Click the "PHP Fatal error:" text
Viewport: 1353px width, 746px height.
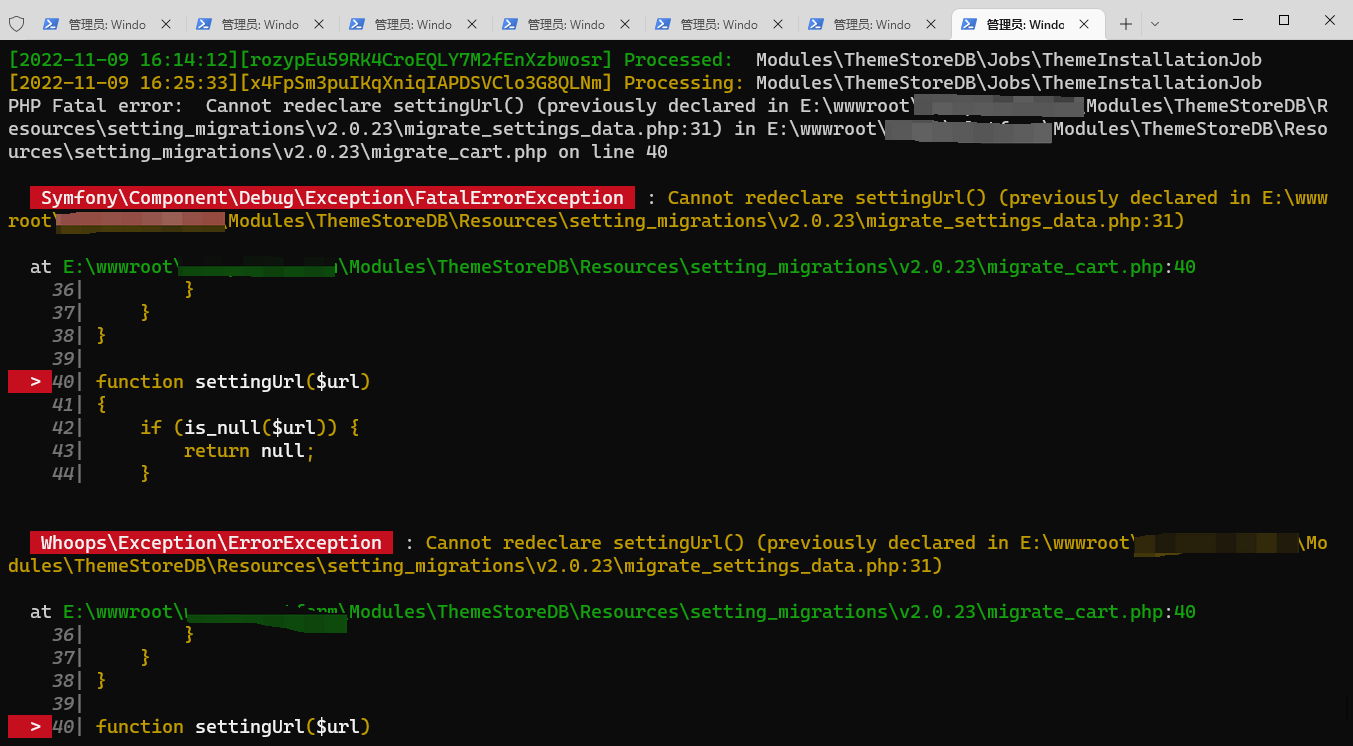[x=95, y=106]
